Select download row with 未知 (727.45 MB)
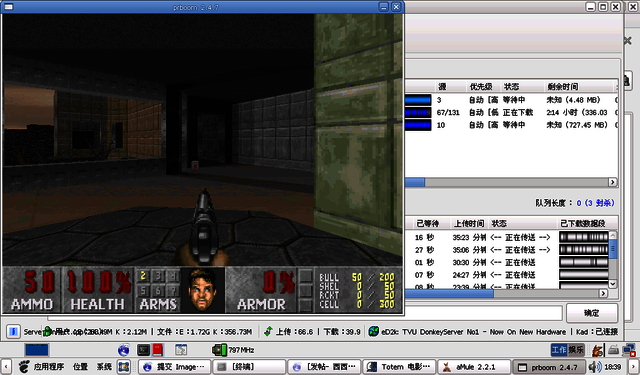The image size is (640, 375). pyautogui.click(x=511, y=125)
